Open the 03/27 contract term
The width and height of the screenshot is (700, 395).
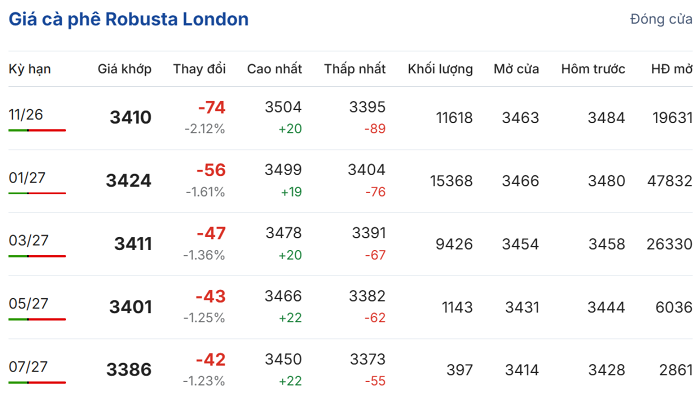28,241
